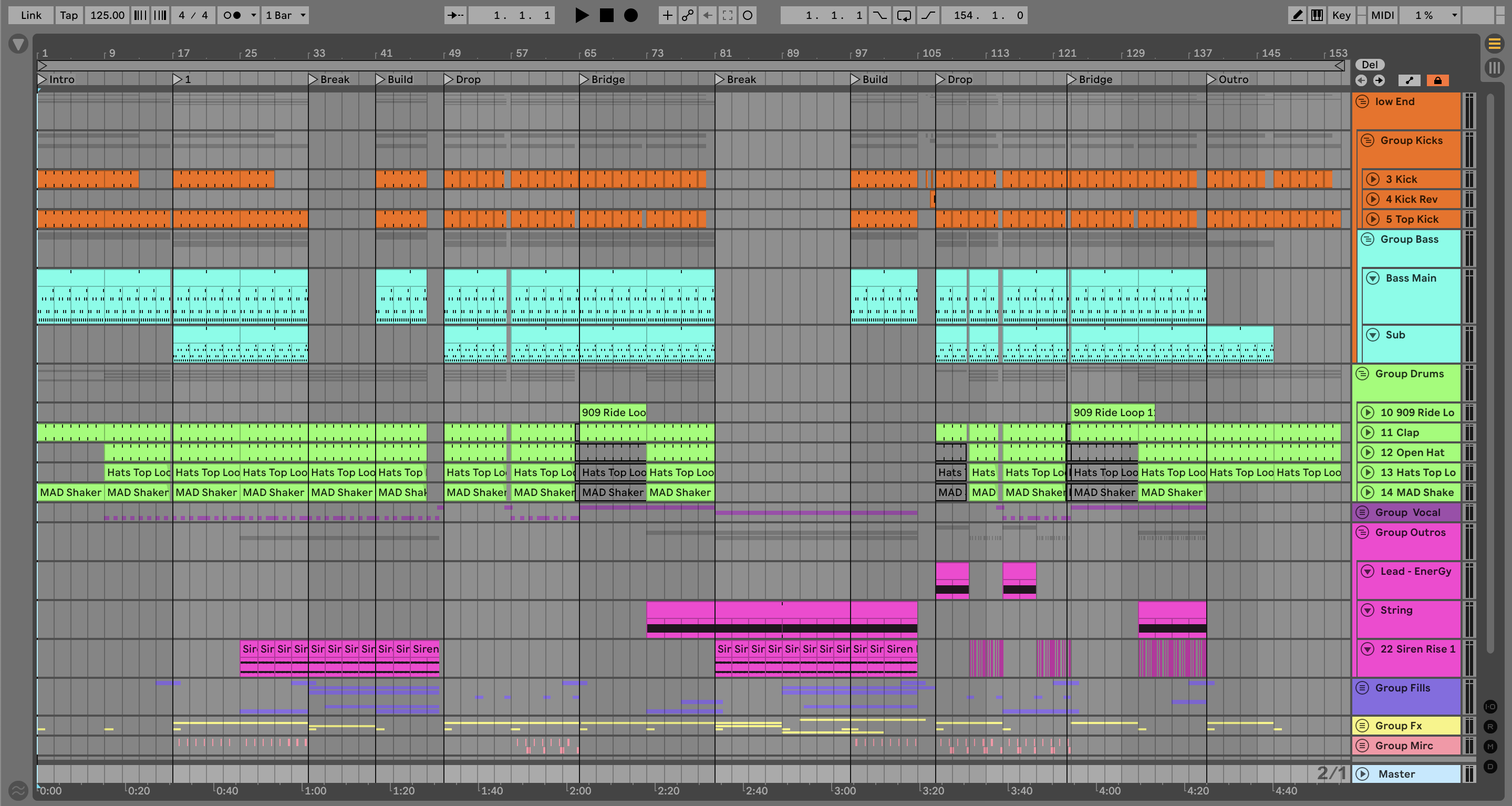Open the MIDI map mode
The height and width of the screenshot is (806, 1512).
click(1382, 15)
